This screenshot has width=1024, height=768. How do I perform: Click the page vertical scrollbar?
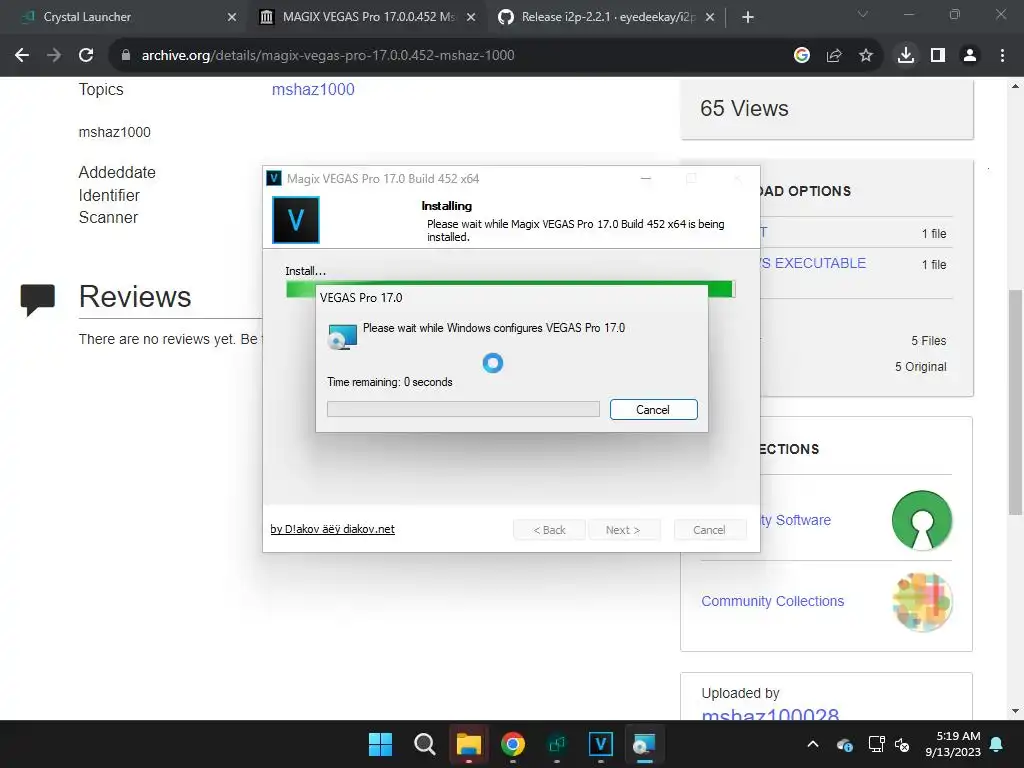point(1016,400)
